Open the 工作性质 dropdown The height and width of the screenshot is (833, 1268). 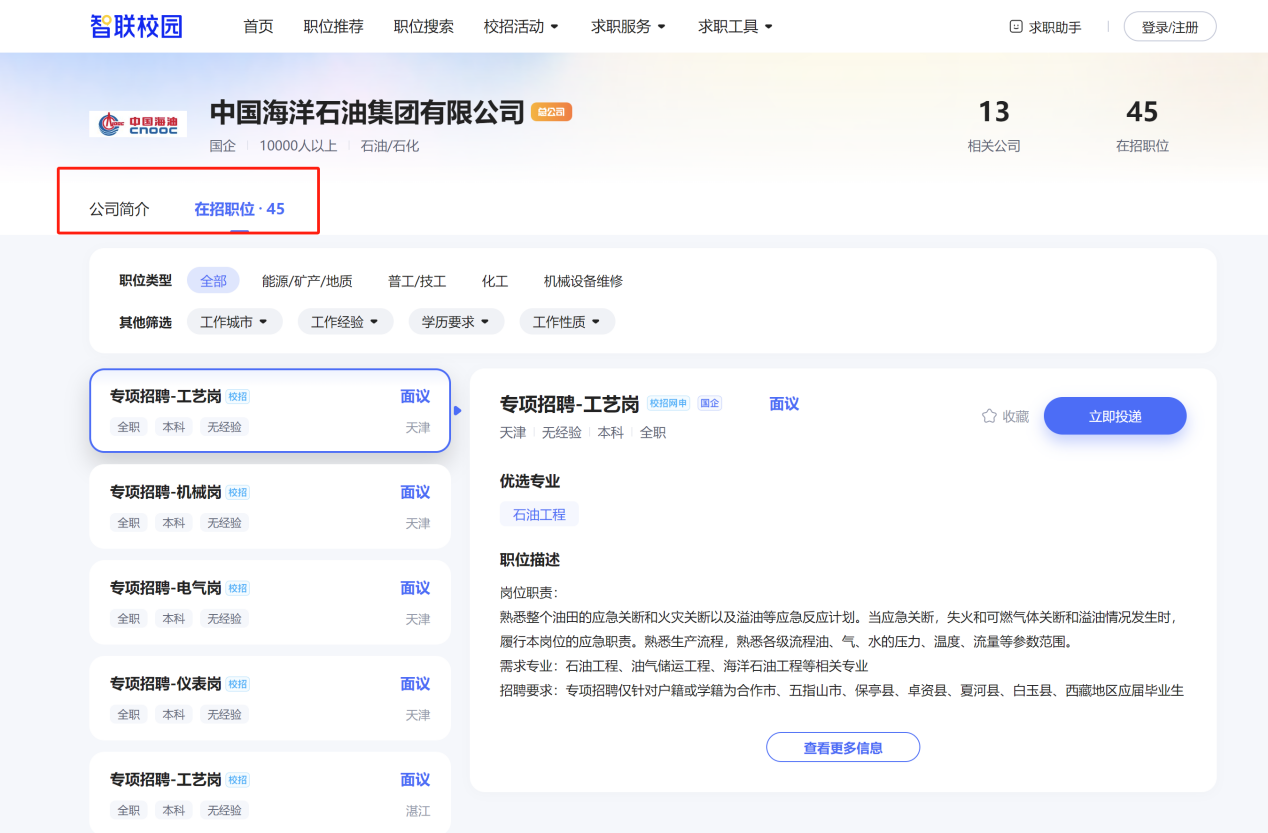coord(567,322)
